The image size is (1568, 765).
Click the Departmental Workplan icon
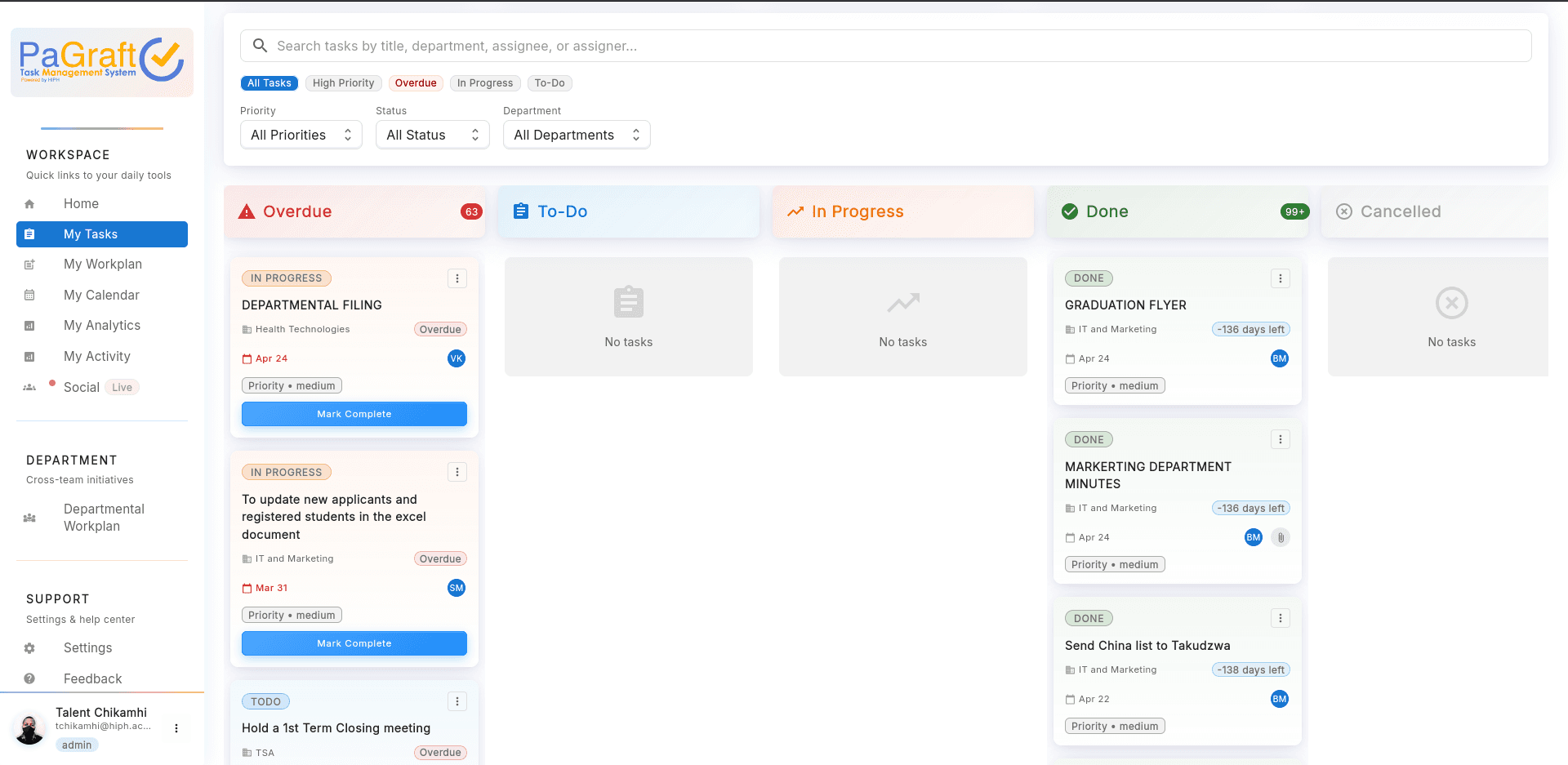pos(29,518)
